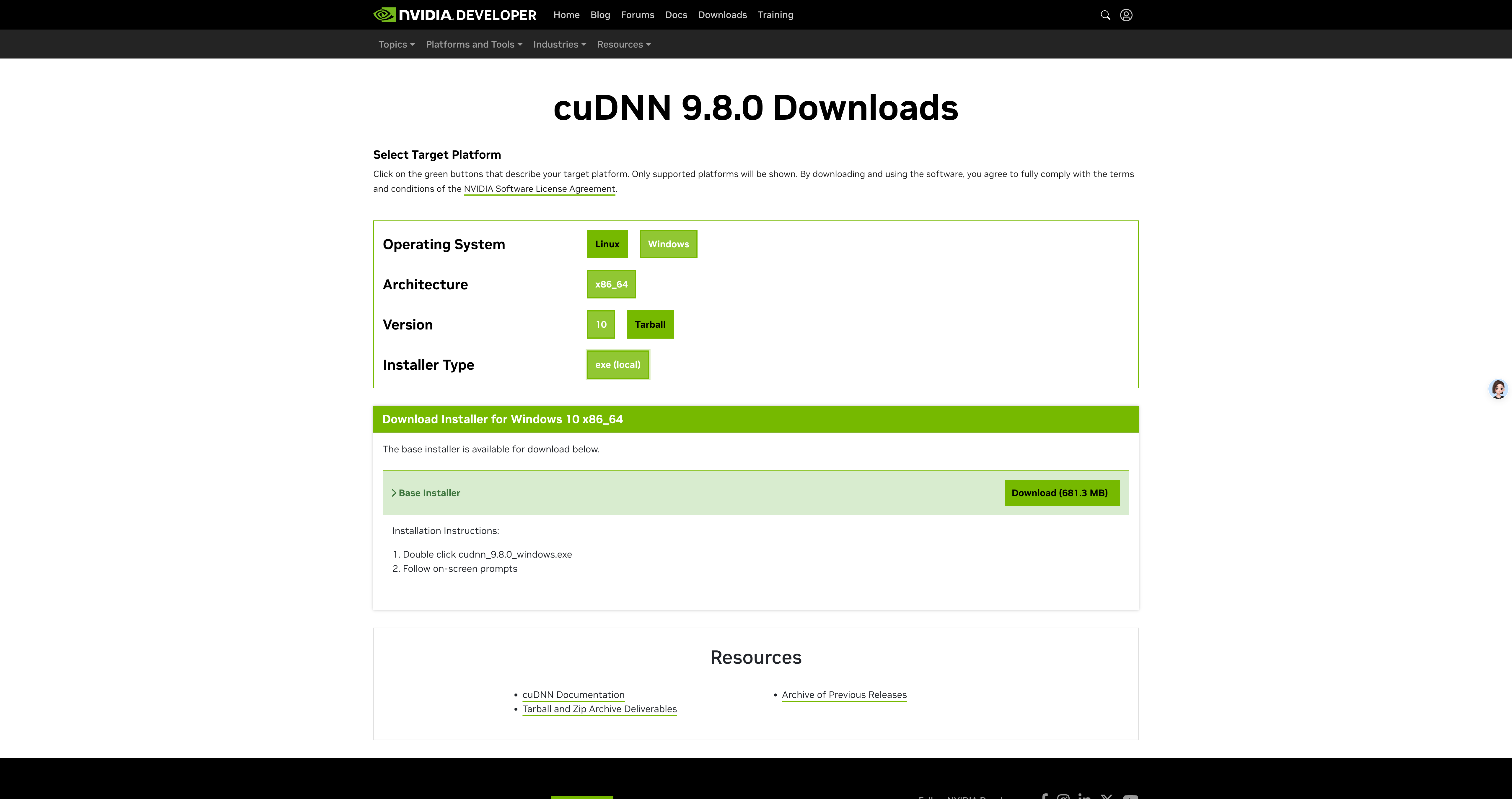Screen dimensions: 1512x799
Task: Click 'Double click cudnn_9.8.0_windows.exe' step
Action: [x=487, y=555]
